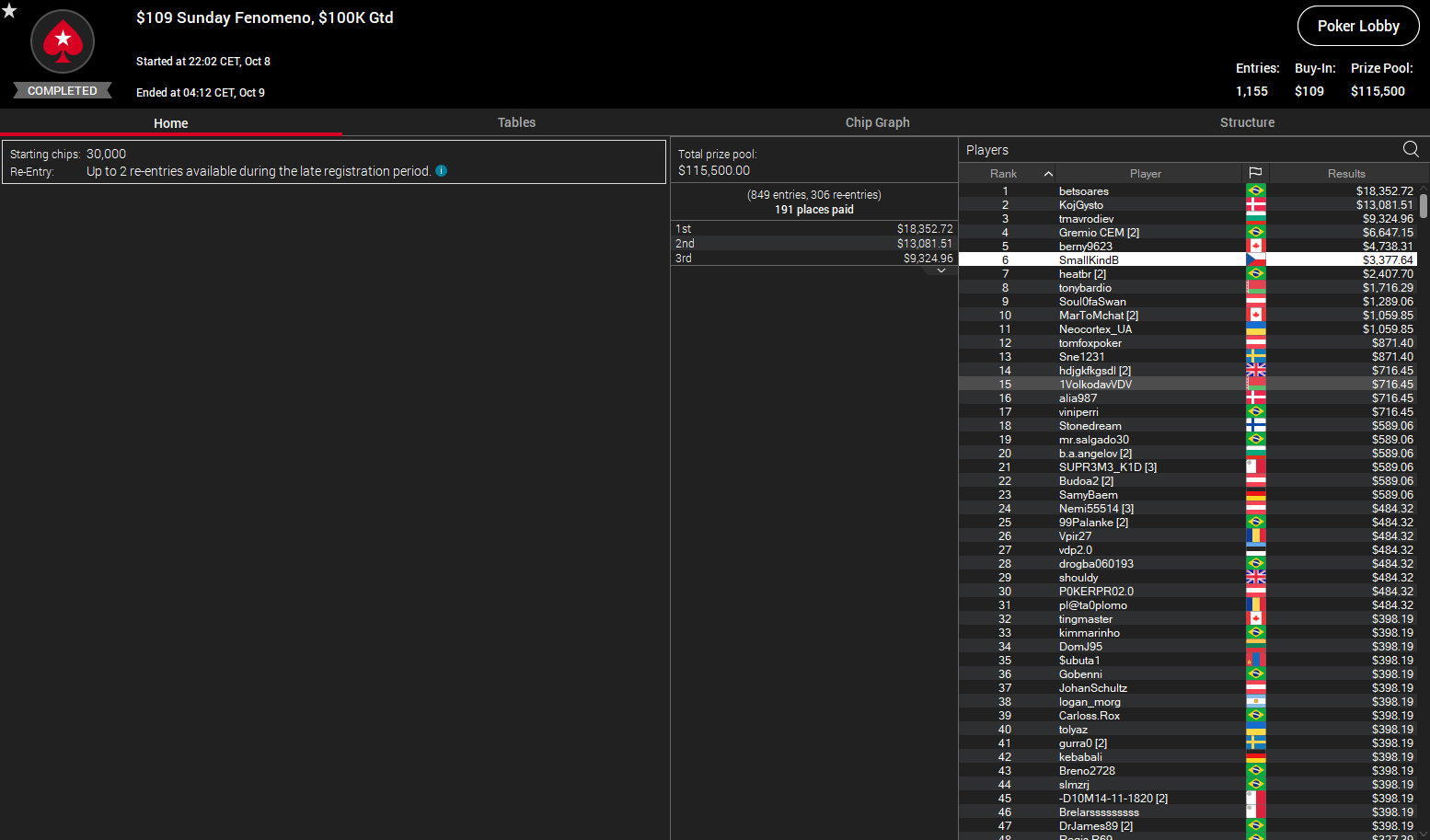This screenshot has width=1430, height=840.
Task: Select the Home tab
Action: [171, 122]
